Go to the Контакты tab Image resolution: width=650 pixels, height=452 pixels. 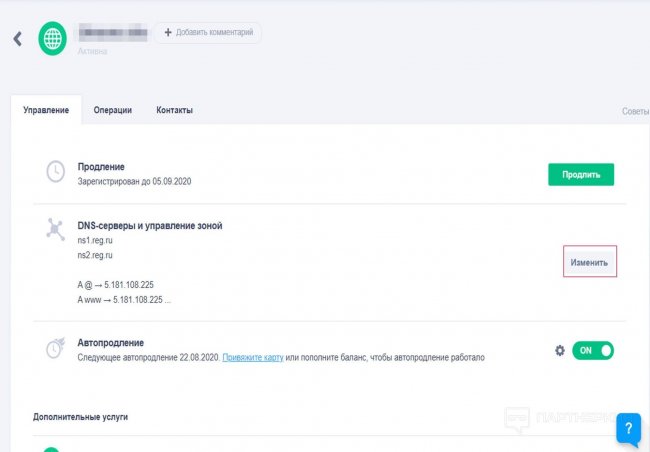tap(174, 110)
